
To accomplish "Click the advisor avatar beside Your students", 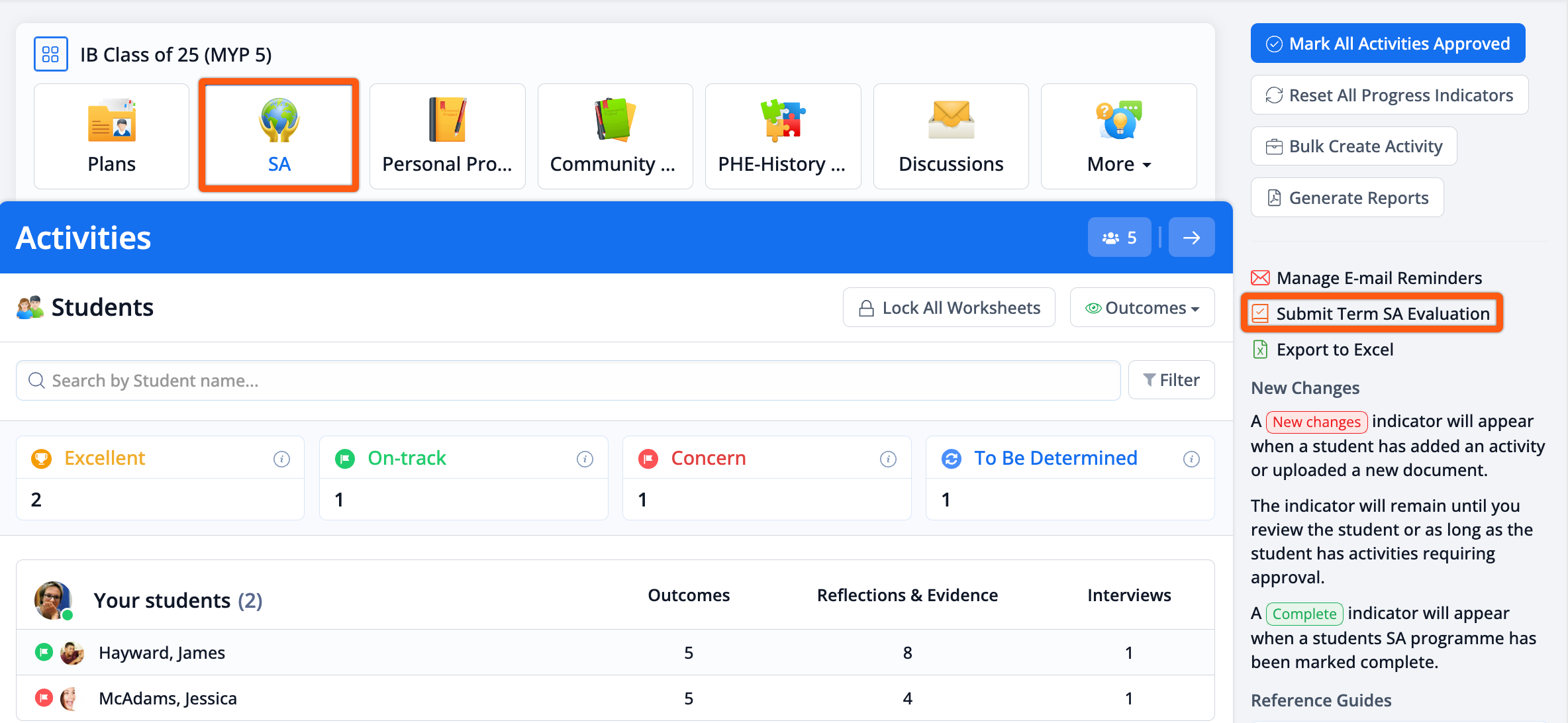I will click(x=53, y=601).
